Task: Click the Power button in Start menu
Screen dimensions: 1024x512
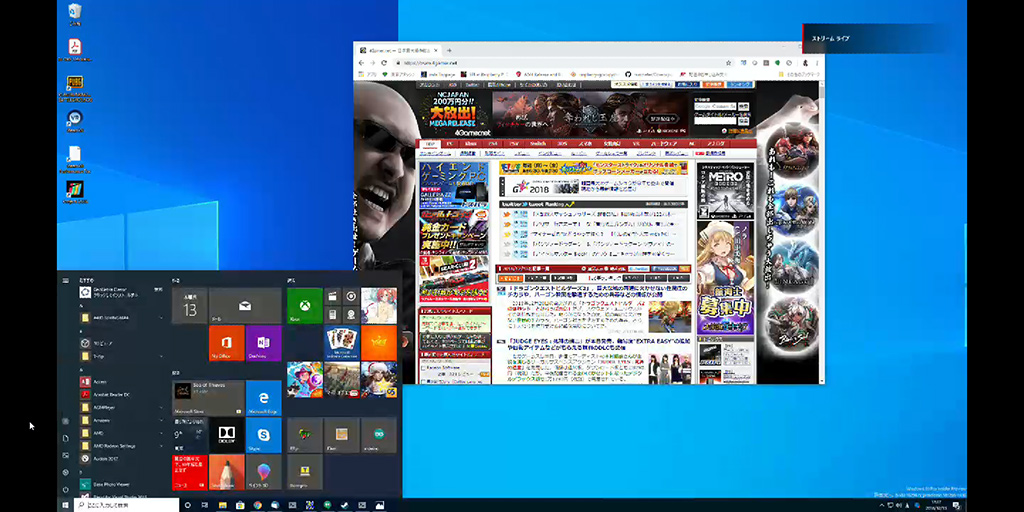Action: (66, 489)
